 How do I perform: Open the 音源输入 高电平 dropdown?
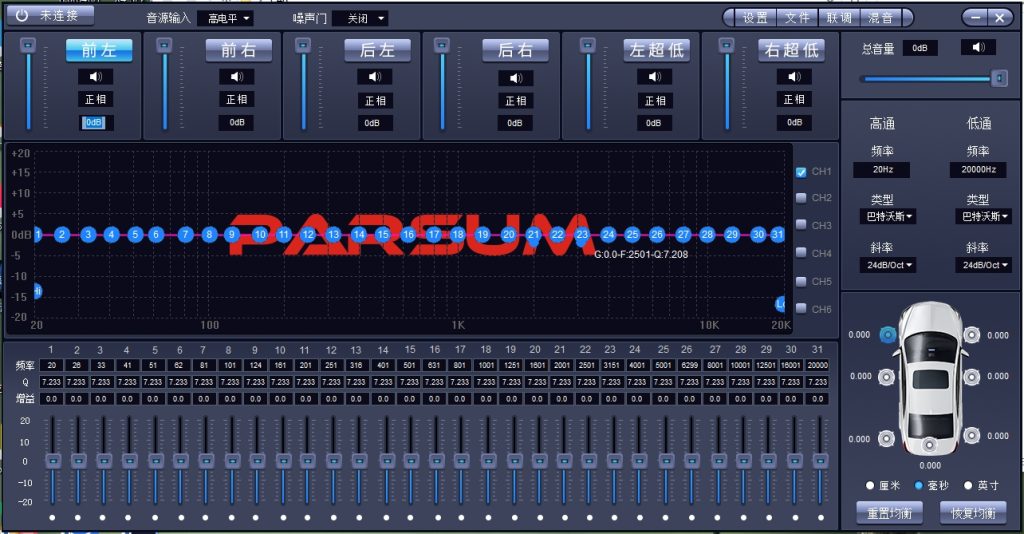point(225,18)
